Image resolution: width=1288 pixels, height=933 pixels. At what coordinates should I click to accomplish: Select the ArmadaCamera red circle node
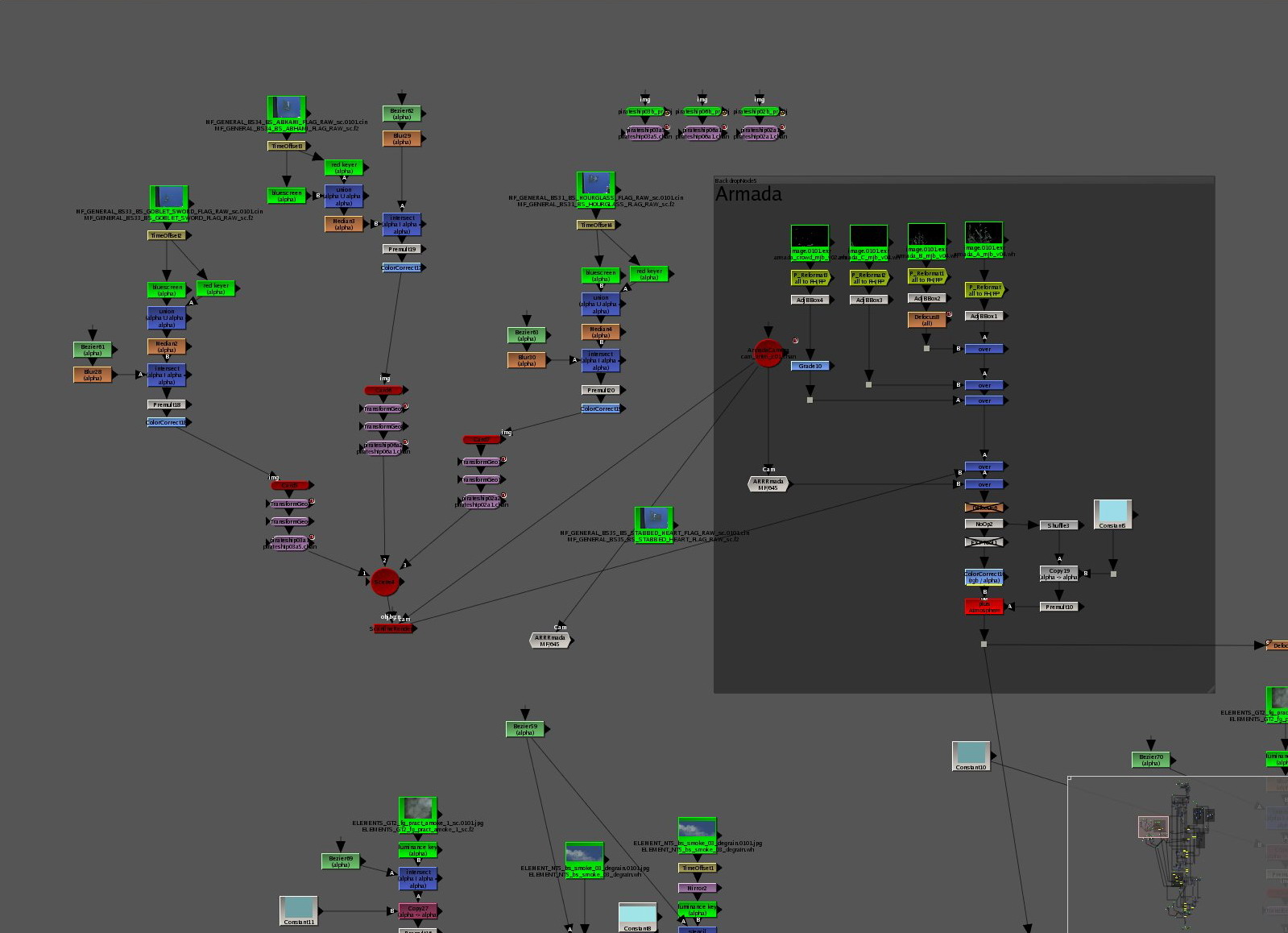point(768,353)
